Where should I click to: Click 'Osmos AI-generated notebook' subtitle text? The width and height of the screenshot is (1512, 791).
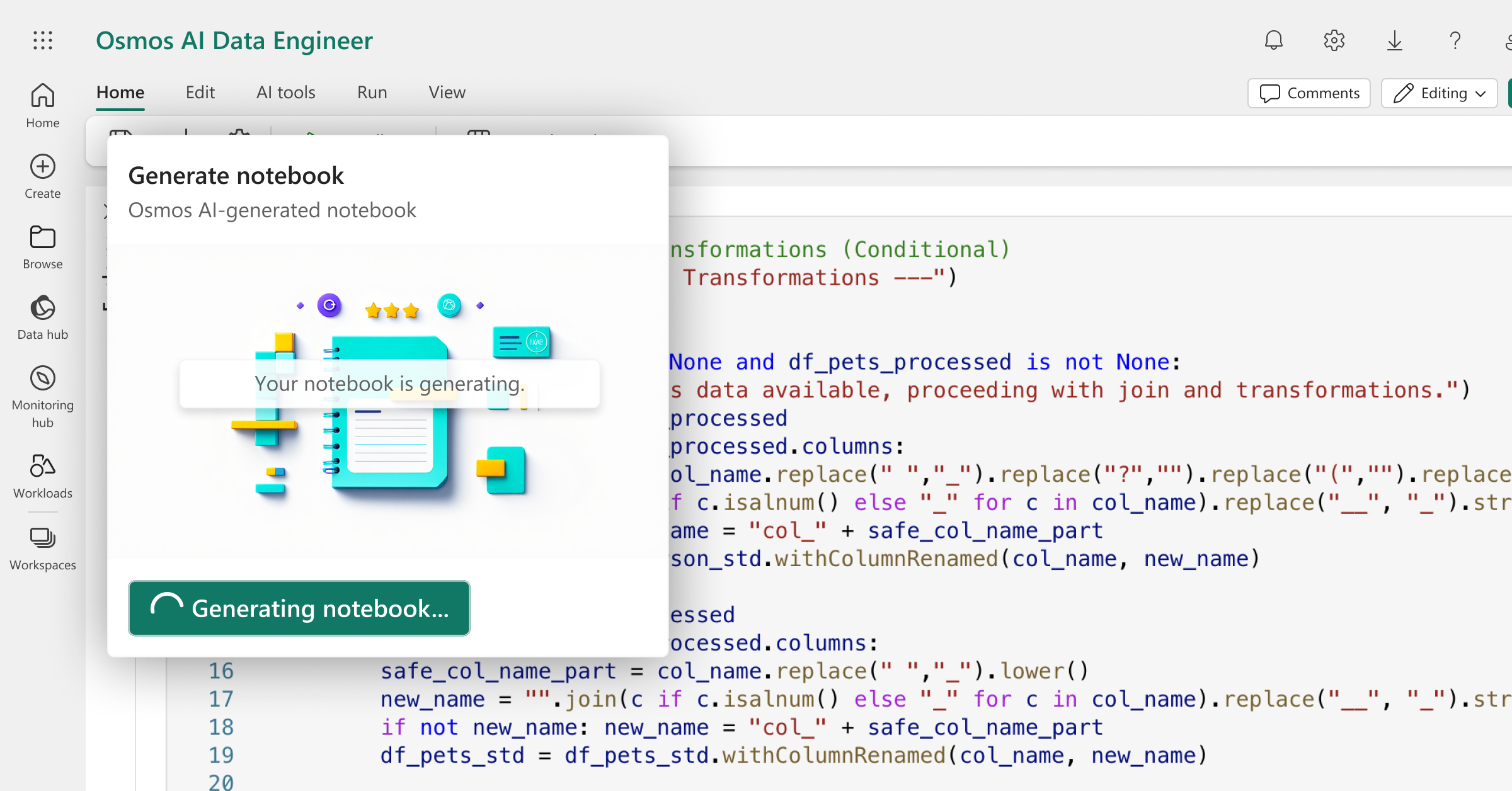tap(272, 210)
